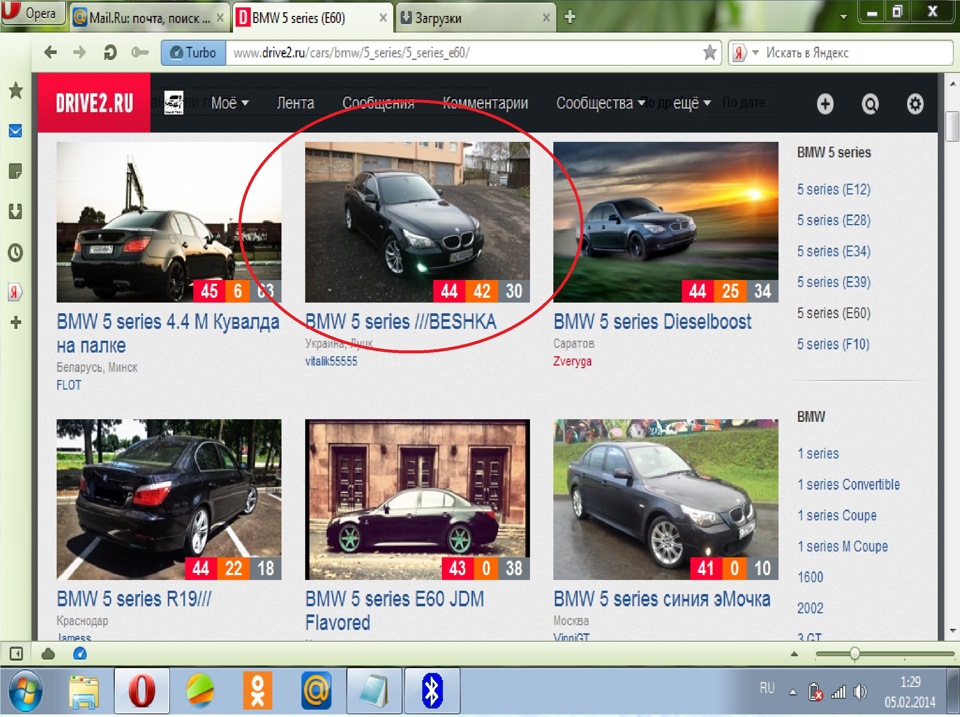Open 1 series M Coupe model link
Viewport: 960px width, 717px height.
tap(842, 546)
